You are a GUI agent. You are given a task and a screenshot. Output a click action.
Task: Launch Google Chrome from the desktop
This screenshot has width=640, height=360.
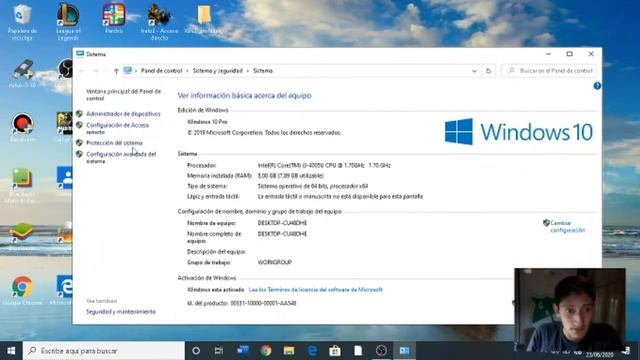(x=22, y=290)
